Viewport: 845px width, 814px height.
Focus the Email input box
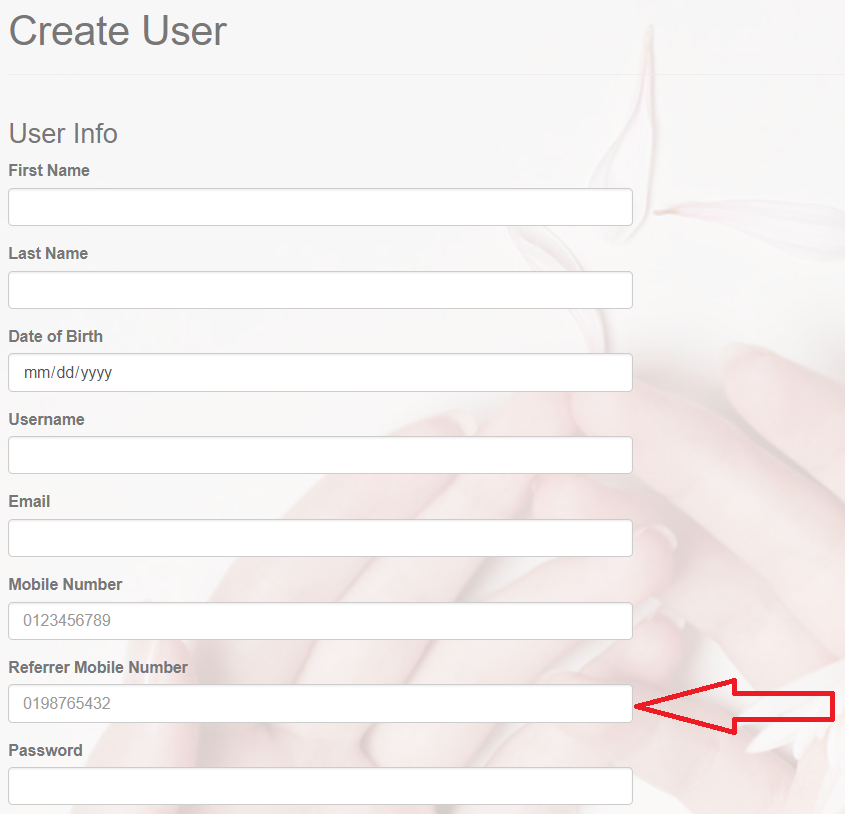pos(320,538)
